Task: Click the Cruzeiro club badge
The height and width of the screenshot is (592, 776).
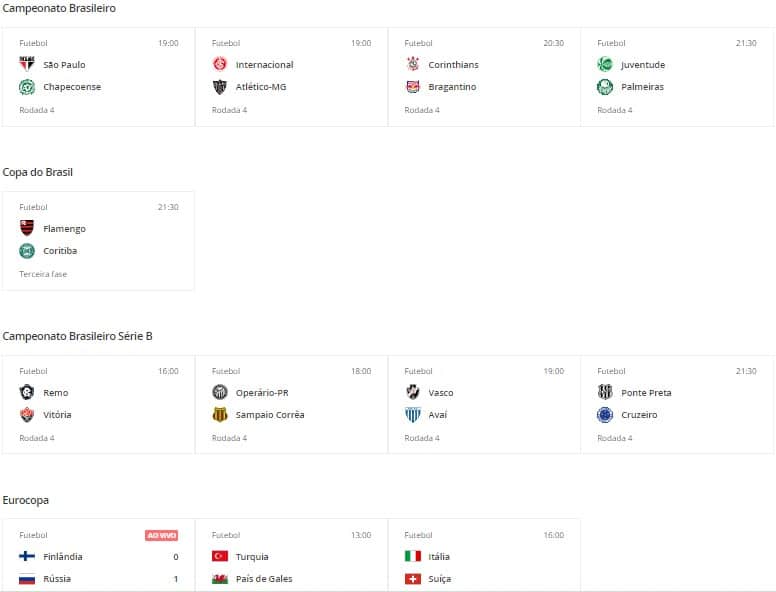Action: pos(605,415)
